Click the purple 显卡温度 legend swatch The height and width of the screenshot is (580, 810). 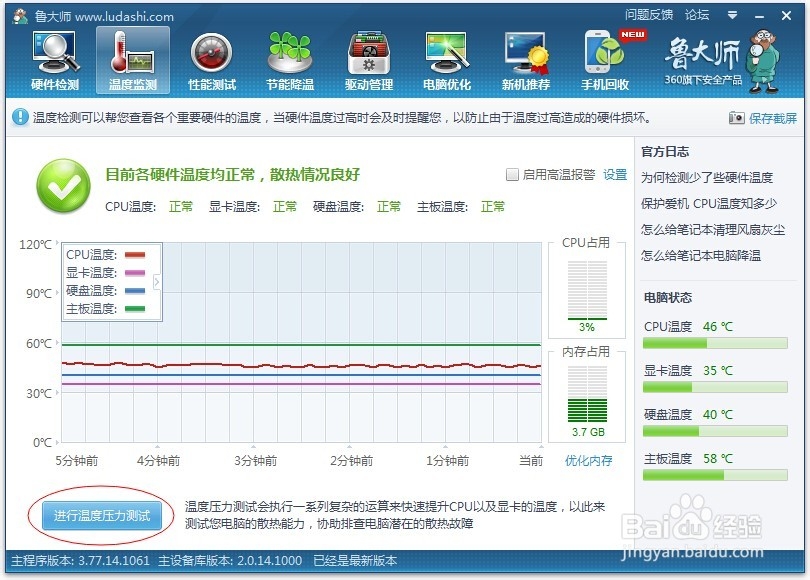pyautogui.click(x=135, y=273)
